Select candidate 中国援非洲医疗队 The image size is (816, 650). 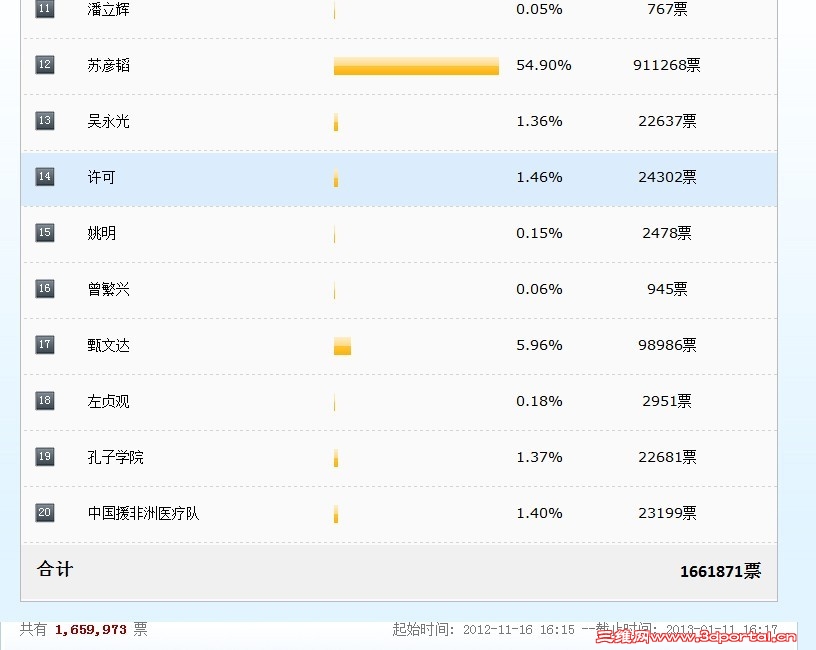coord(143,514)
